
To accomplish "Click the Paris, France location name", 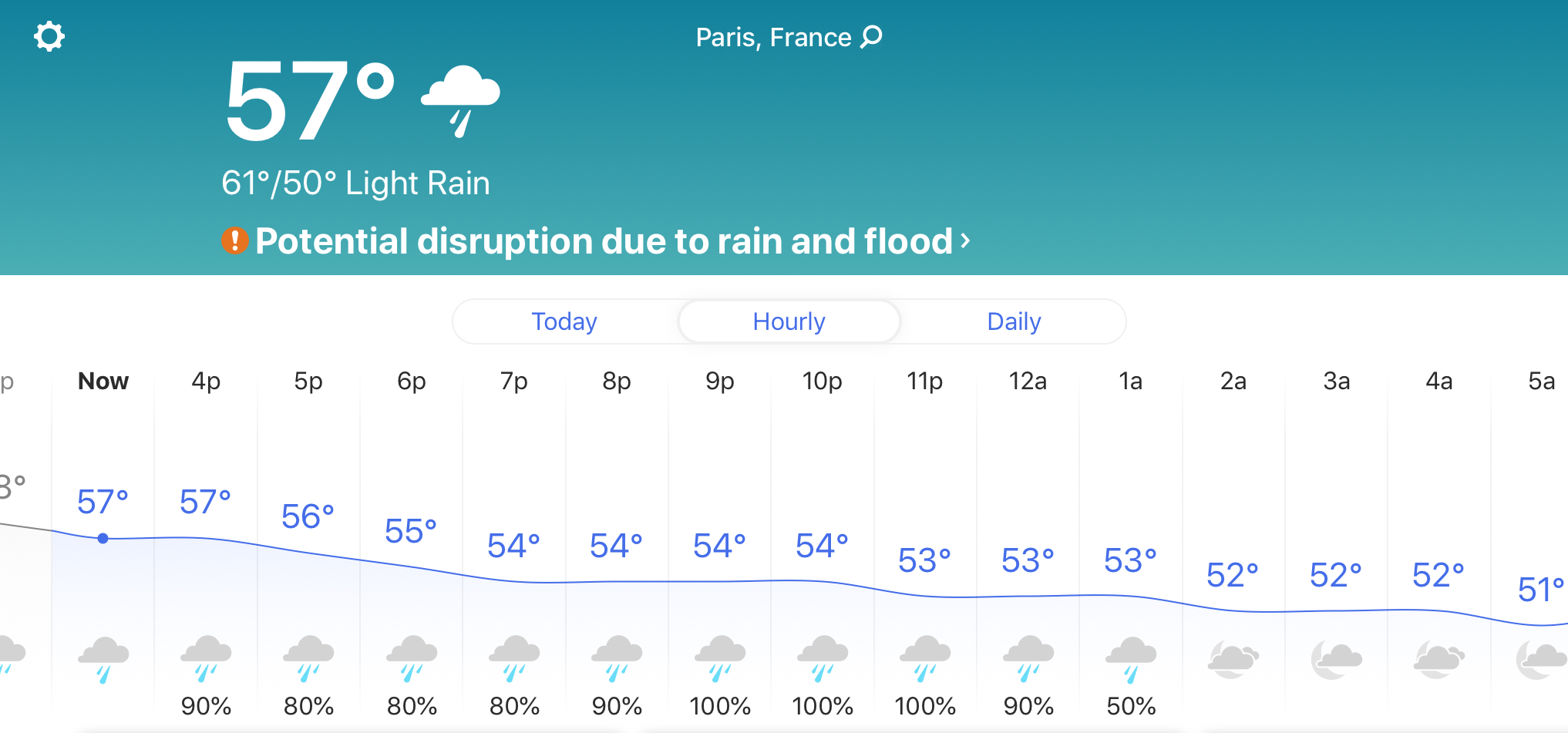I will (x=773, y=37).
